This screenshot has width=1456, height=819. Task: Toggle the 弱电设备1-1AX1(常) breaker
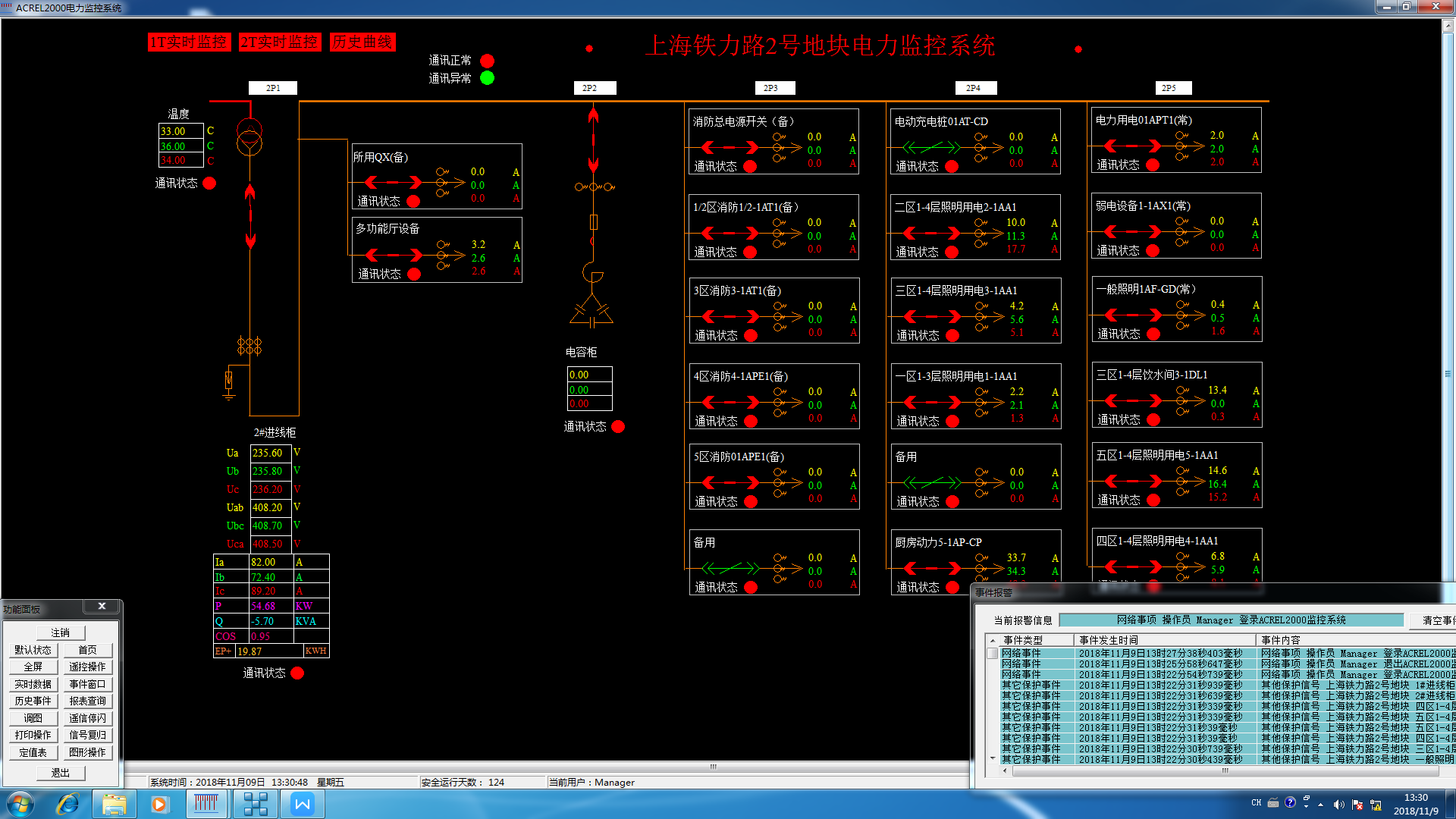(x=1133, y=231)
